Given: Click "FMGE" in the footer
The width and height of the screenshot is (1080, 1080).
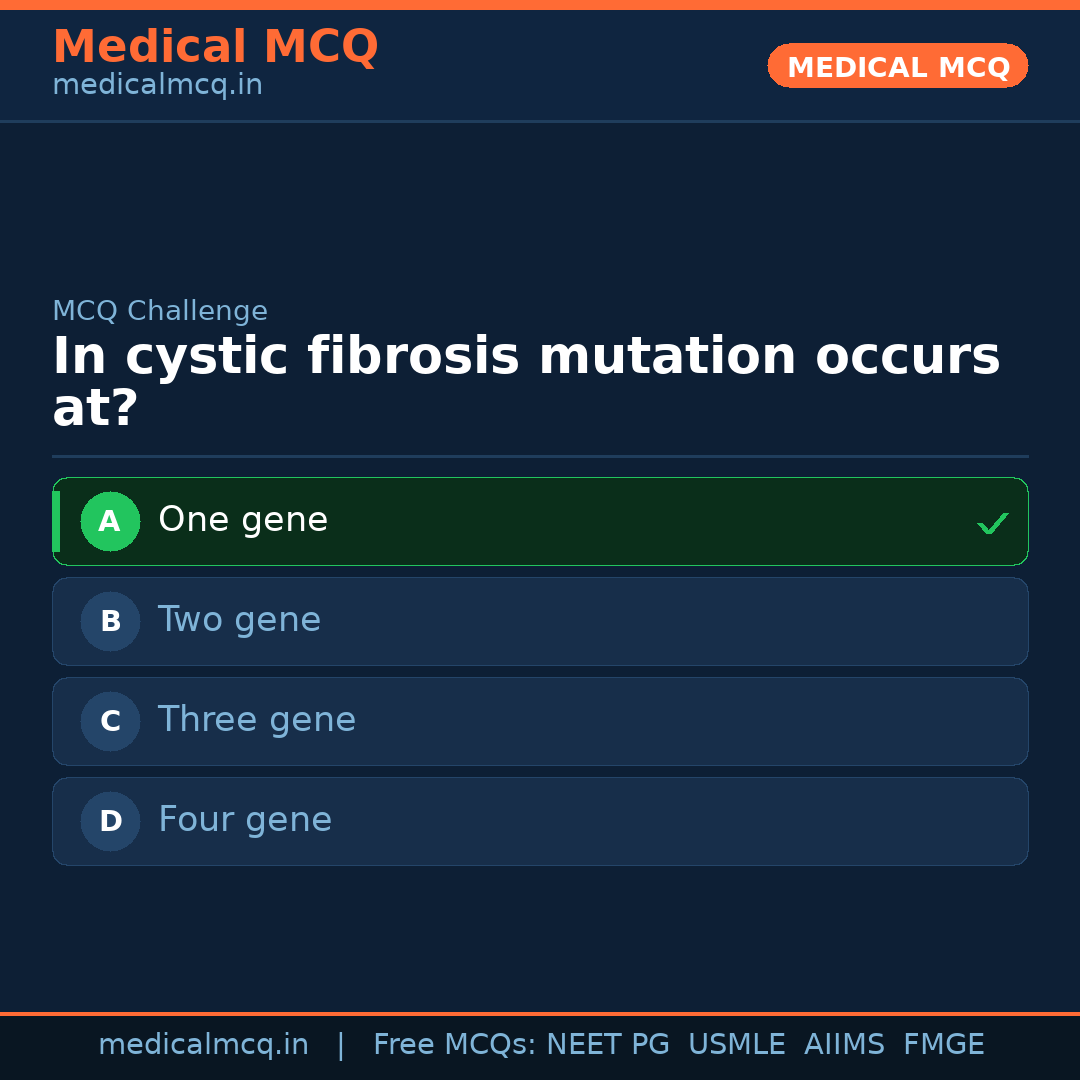Looking at the screenshot, I should coord(943,1045).
